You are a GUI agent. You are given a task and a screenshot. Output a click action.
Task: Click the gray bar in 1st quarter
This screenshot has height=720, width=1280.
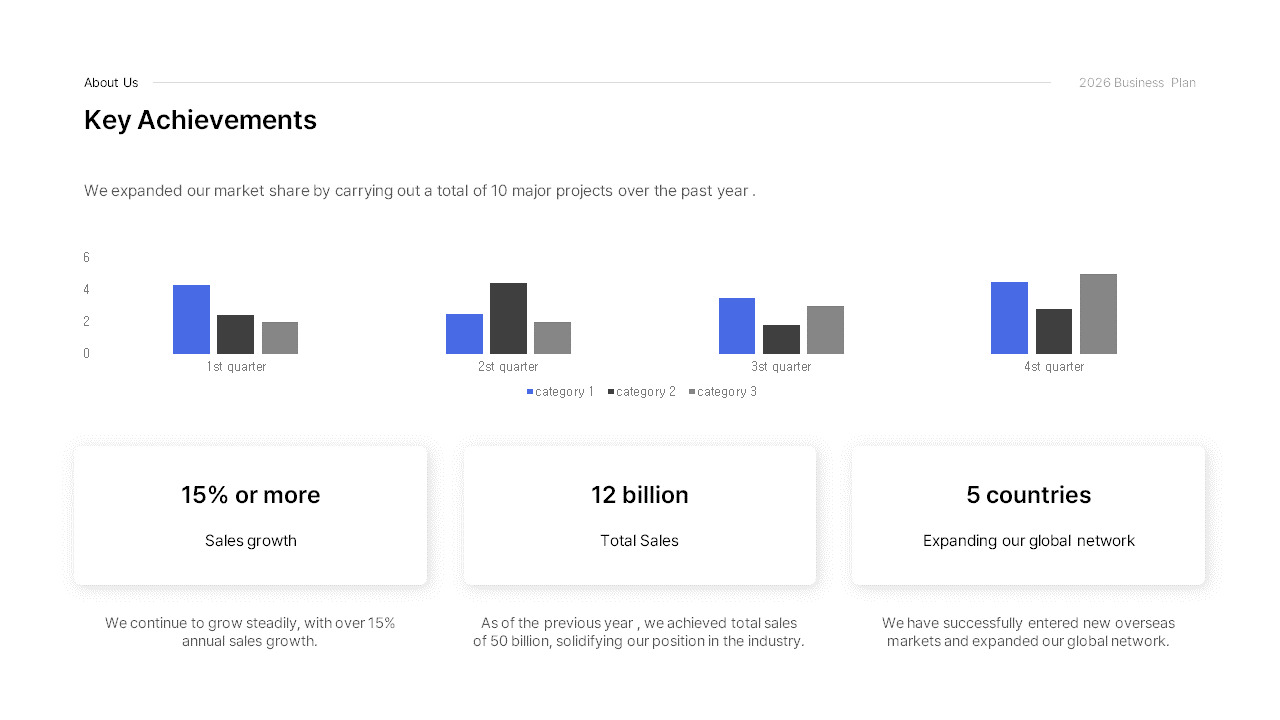[x=280, y=338]
